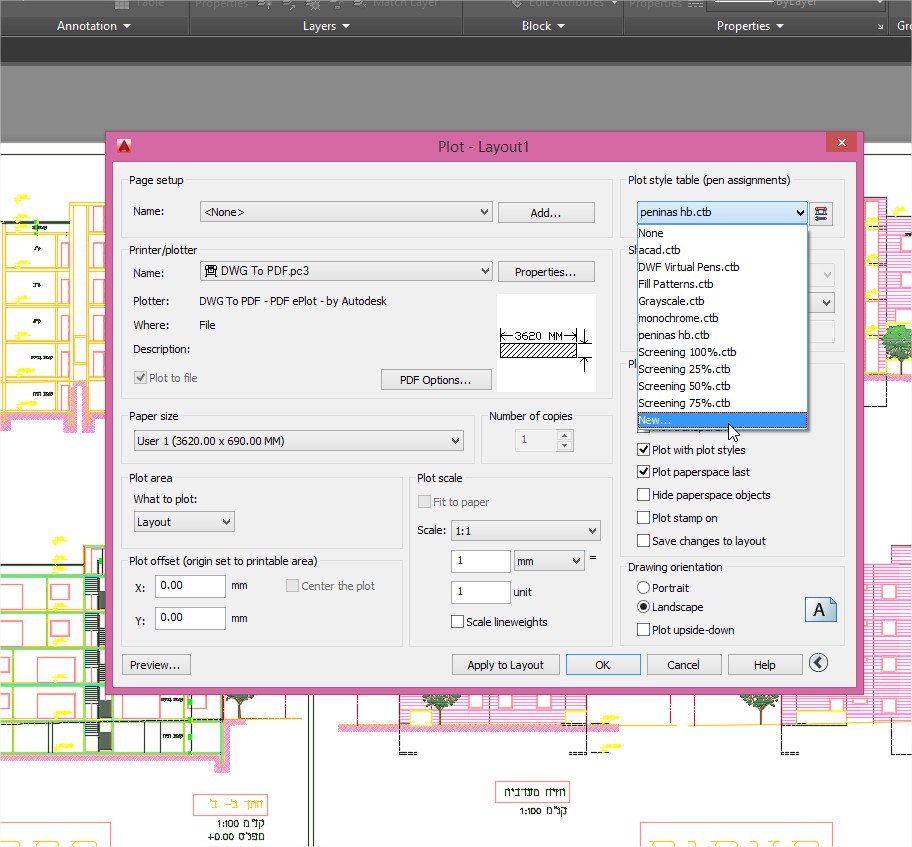Click the collapse dialog arrow icon

[x=820, y=664]
